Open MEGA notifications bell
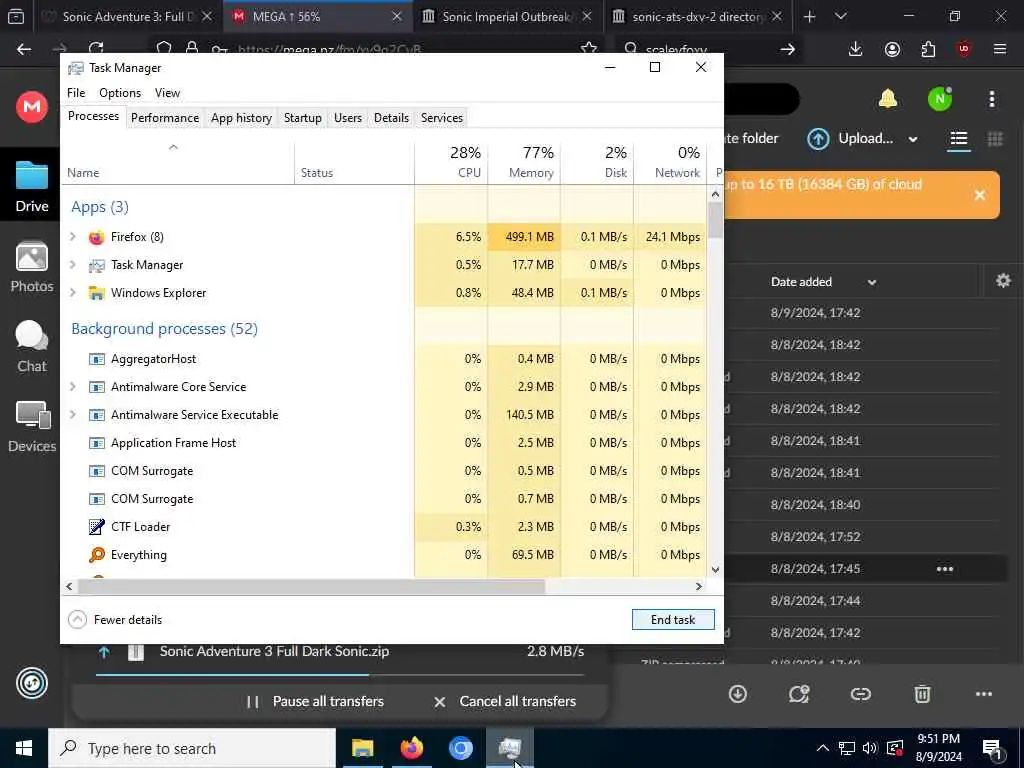The image size is (1024, 768). 888,99
